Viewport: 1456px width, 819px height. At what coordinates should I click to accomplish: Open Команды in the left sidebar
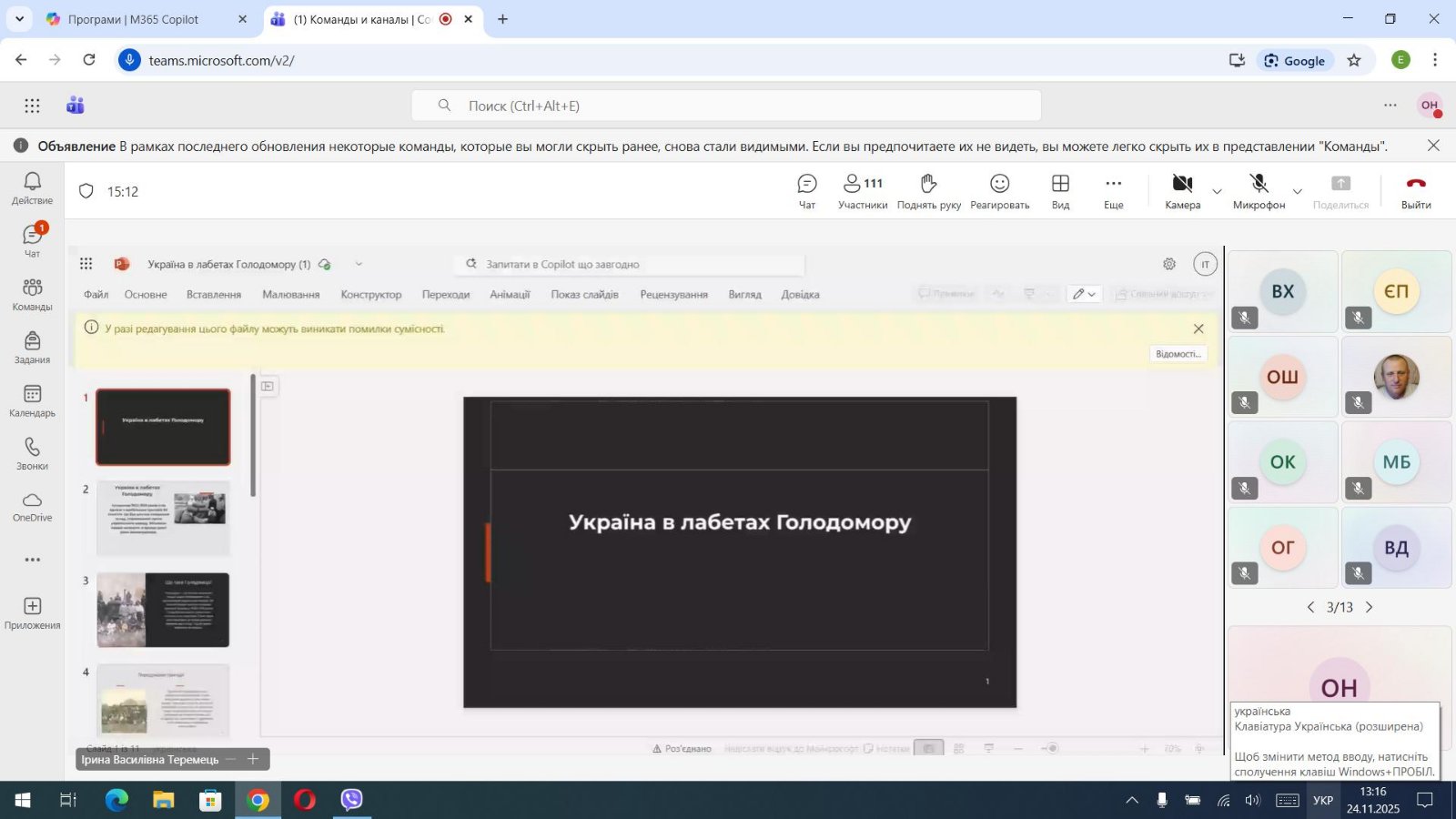[x=32, y=294]
